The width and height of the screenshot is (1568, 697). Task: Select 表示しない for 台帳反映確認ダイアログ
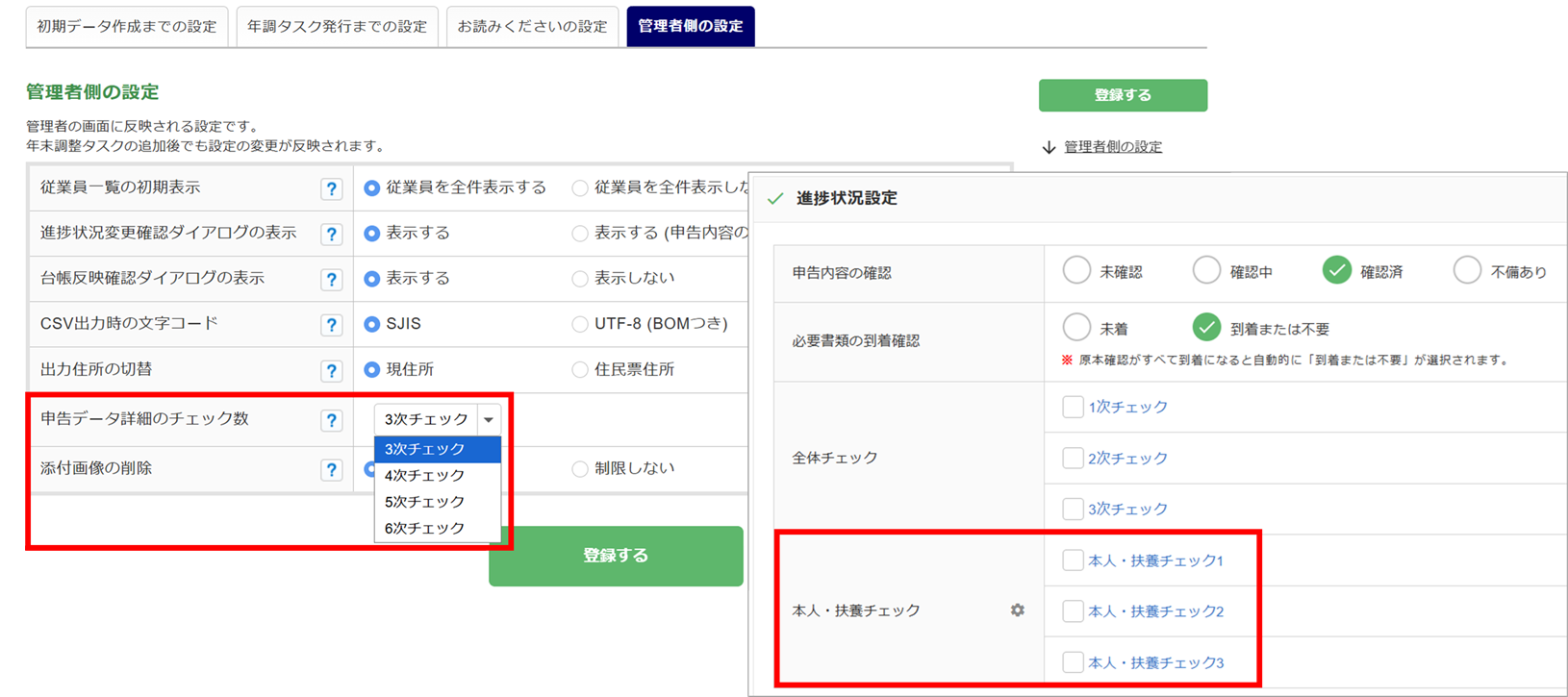pyautogui.click(x=579, y=279)
